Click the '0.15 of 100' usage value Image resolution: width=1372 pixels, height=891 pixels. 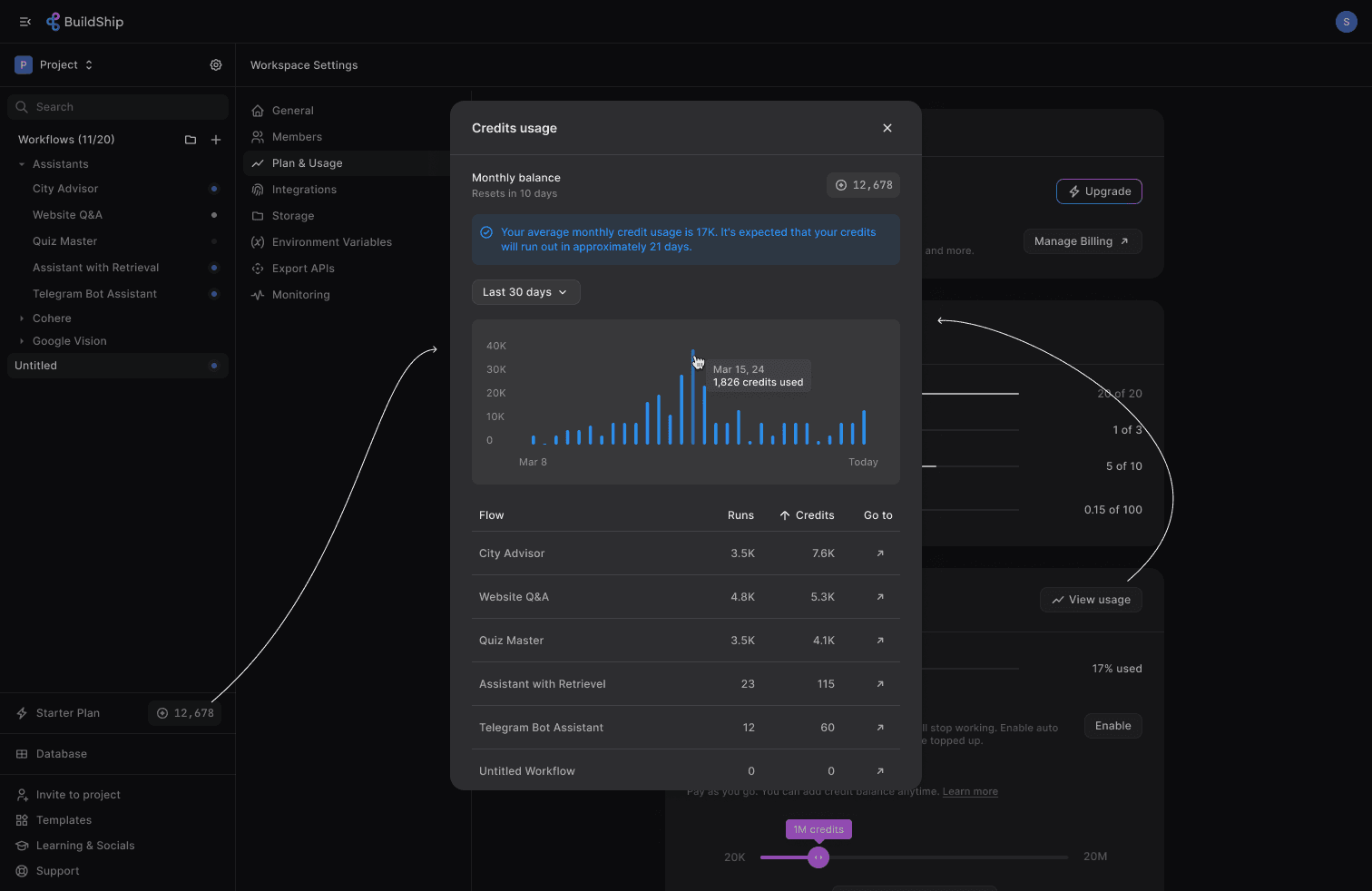(1113, 510)
